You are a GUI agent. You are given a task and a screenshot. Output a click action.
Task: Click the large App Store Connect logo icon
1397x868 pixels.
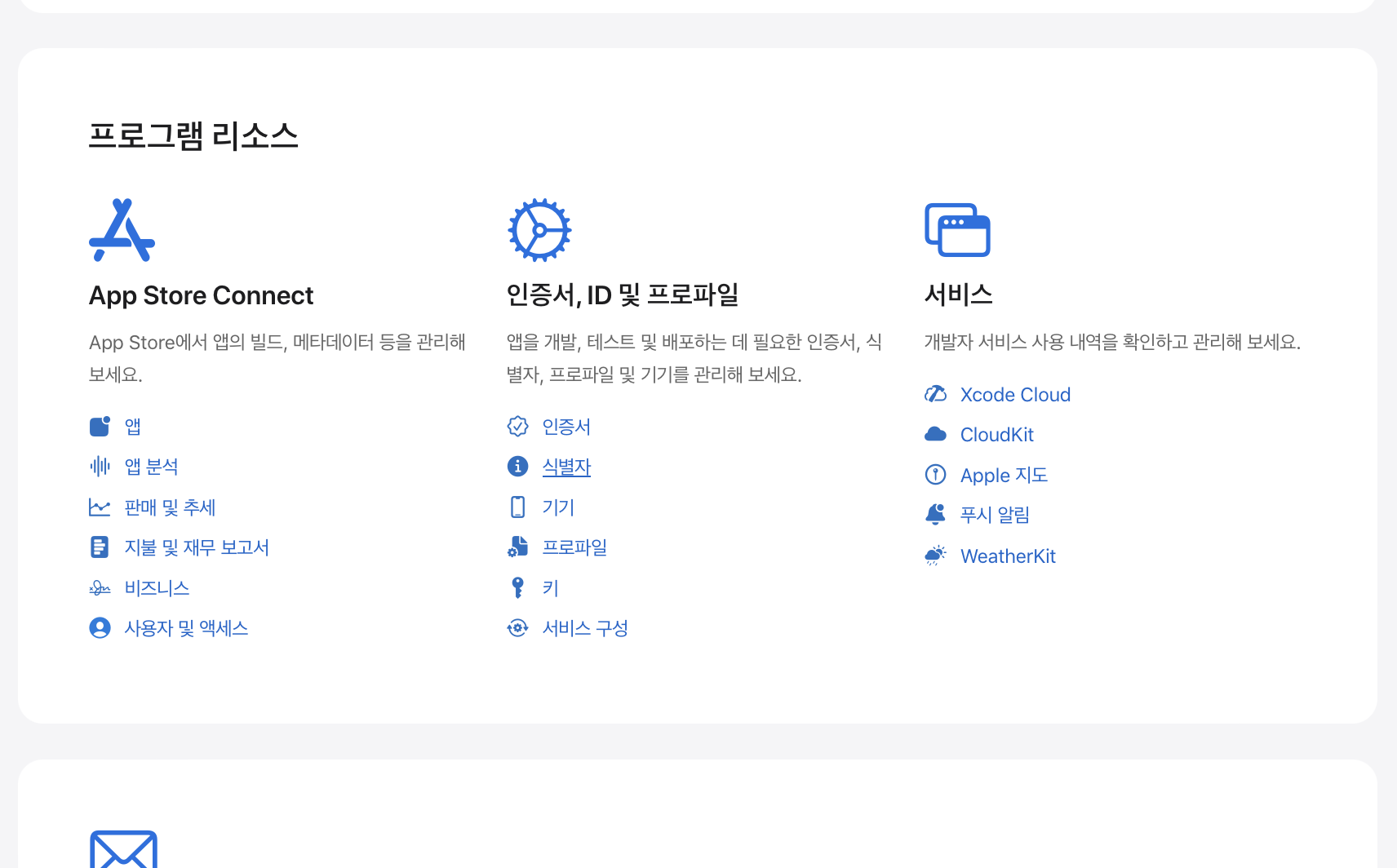tap(122, 230)
